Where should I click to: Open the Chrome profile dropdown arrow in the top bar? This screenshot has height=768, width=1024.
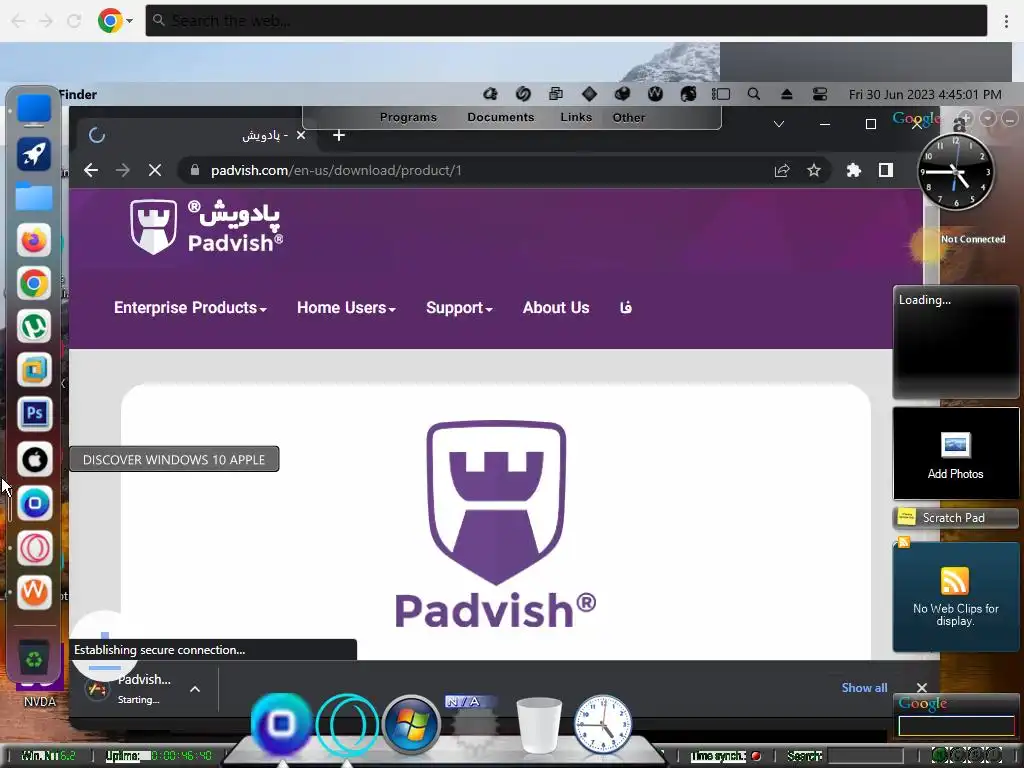(x=129, y=21)
